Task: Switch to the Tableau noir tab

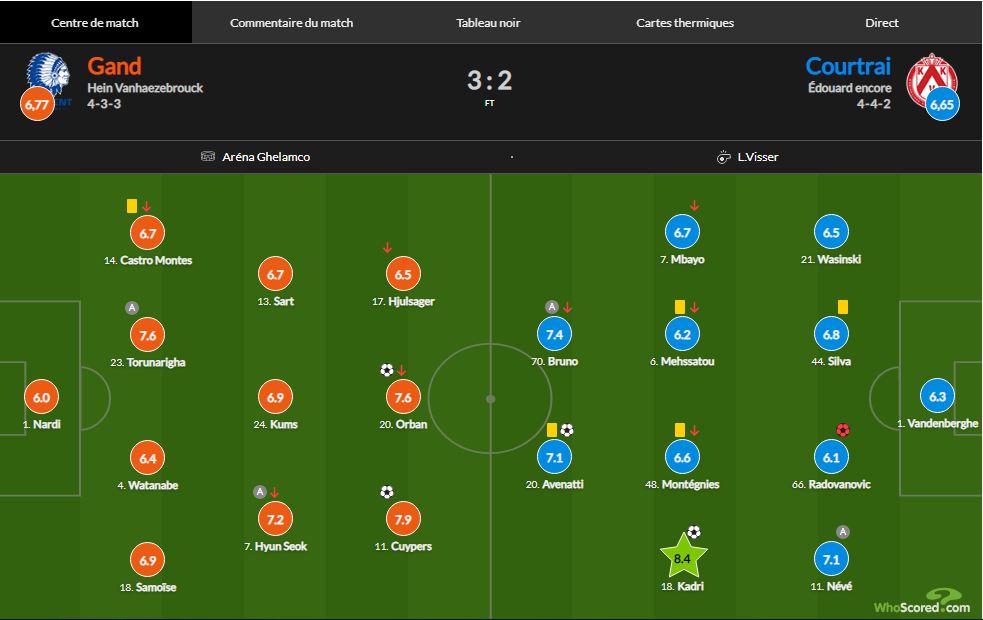Action: [x=488, y=22]
